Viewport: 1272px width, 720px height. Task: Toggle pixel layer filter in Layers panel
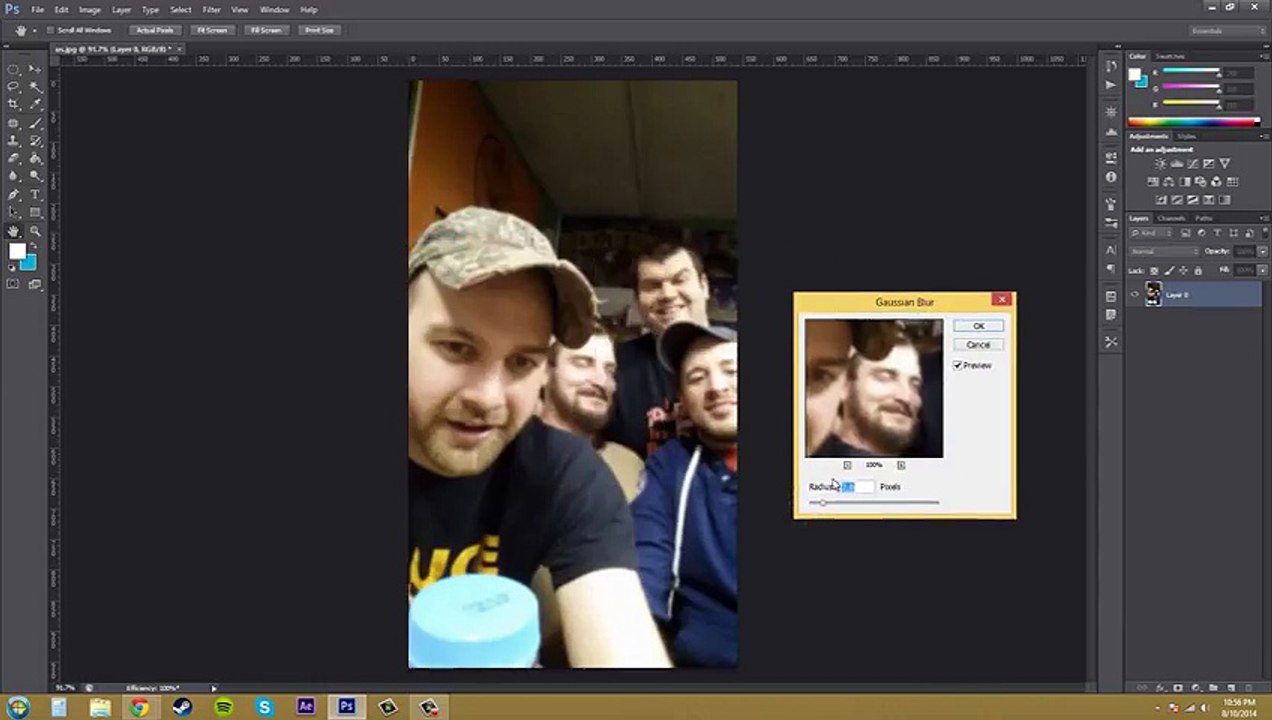pos(1185,233)
